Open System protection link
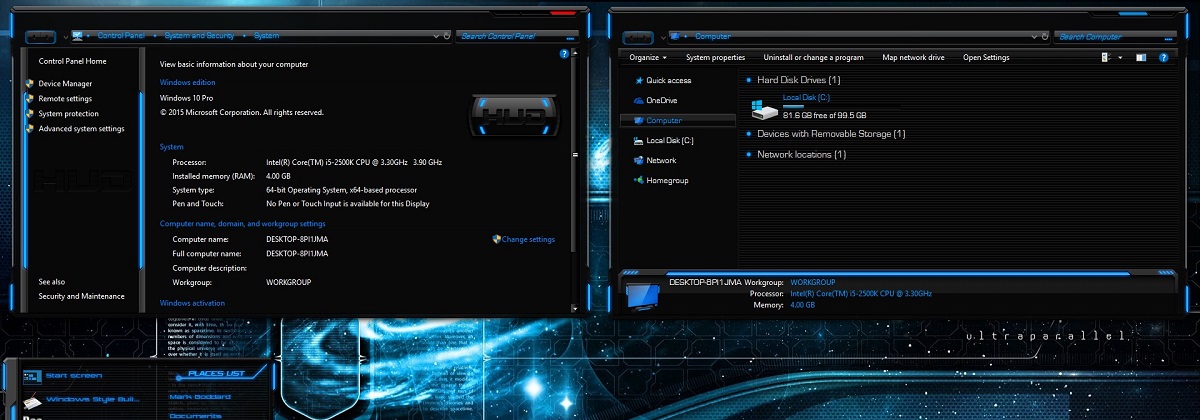Viewport: 1200px width, 420px height. pyautogui.click(x=68, y=114)
